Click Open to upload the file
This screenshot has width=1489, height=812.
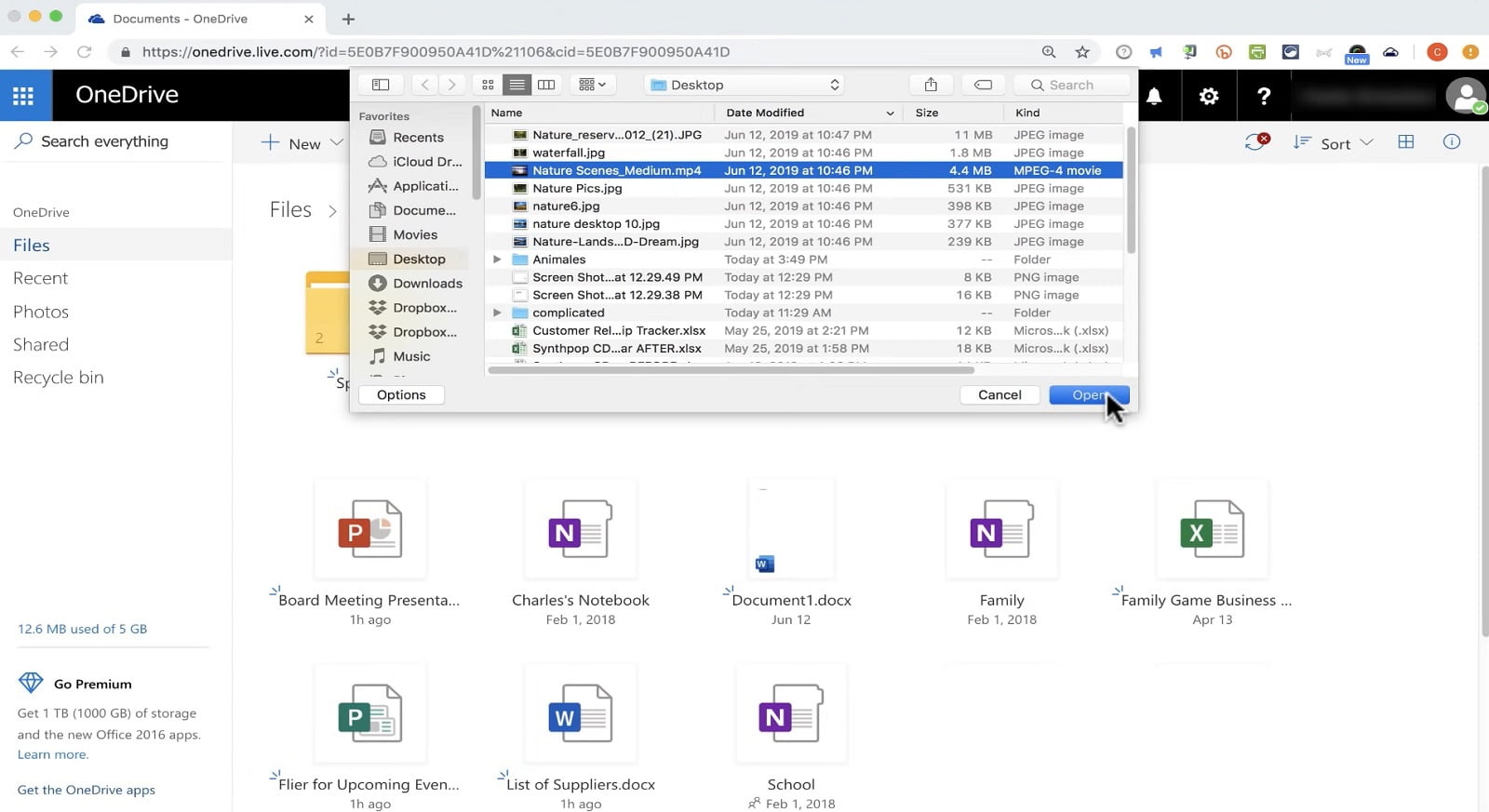[x=1089, y=394]
